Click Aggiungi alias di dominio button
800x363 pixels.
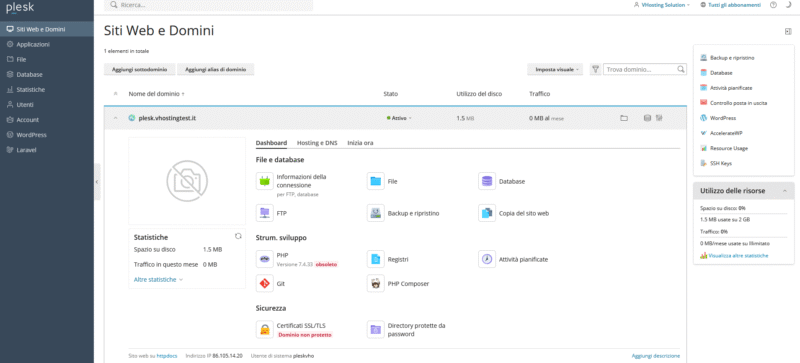point(215,69)
